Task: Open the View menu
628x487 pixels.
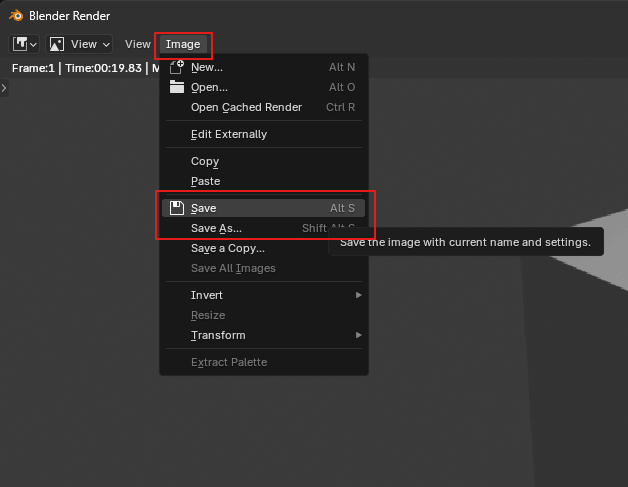Action: tap(138, 44)
